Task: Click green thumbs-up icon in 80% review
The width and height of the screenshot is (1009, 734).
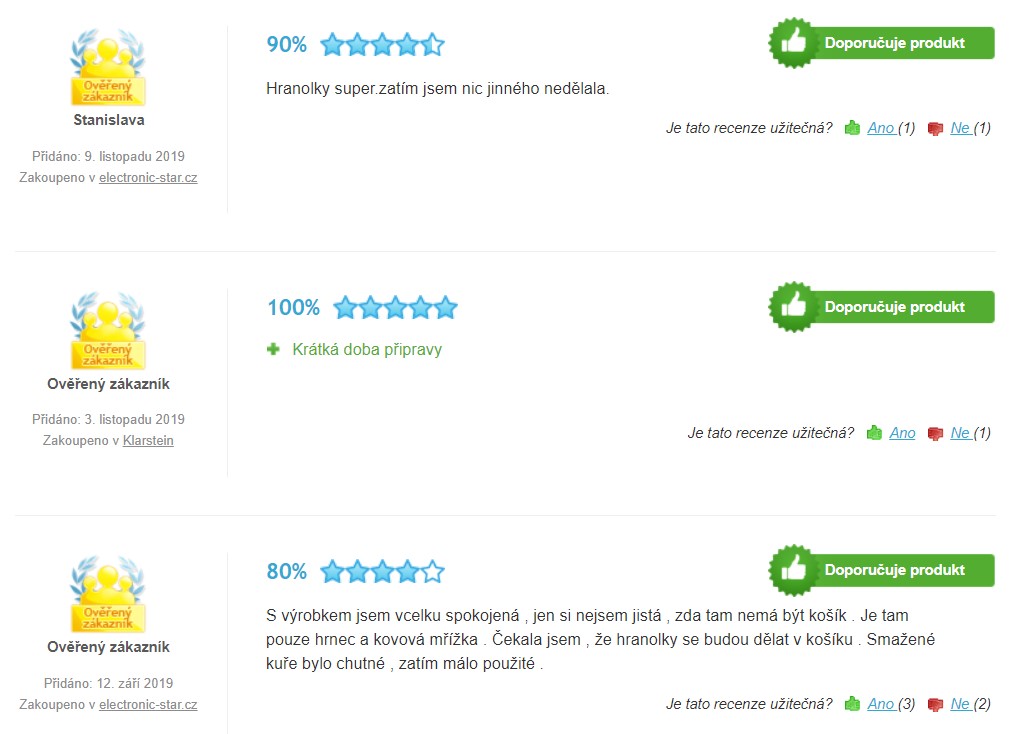Action: (852, 704)
